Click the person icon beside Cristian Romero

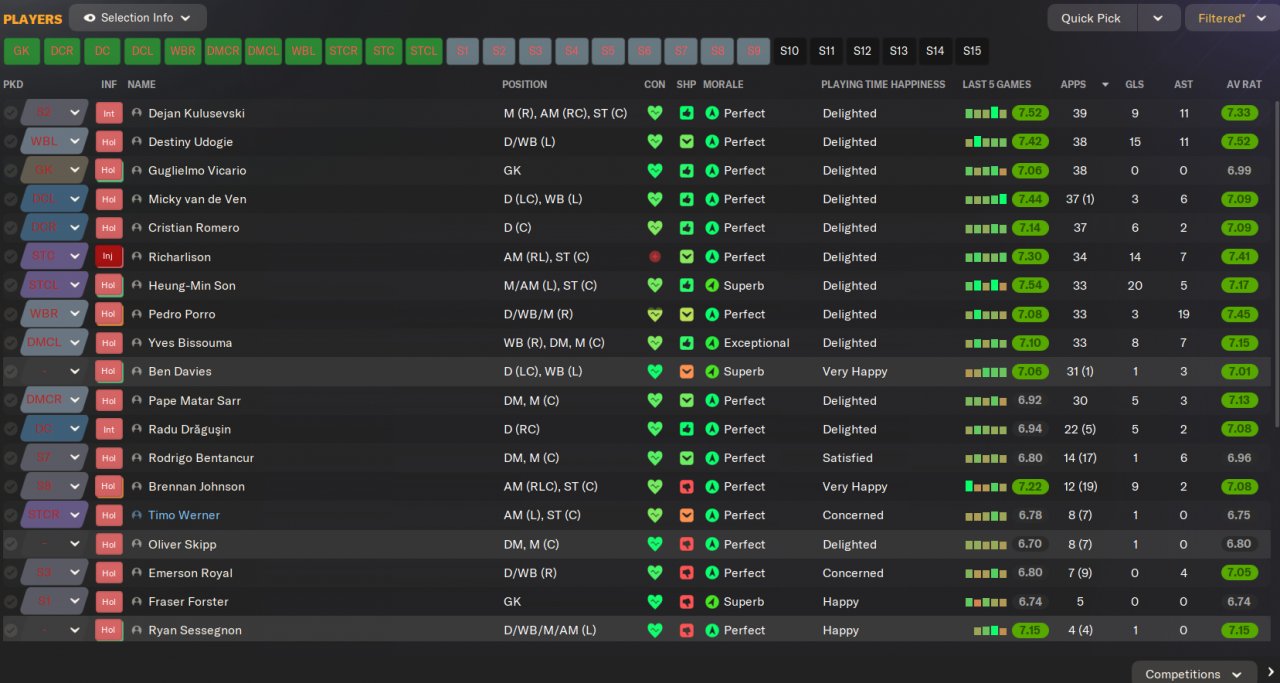[137, 227]
